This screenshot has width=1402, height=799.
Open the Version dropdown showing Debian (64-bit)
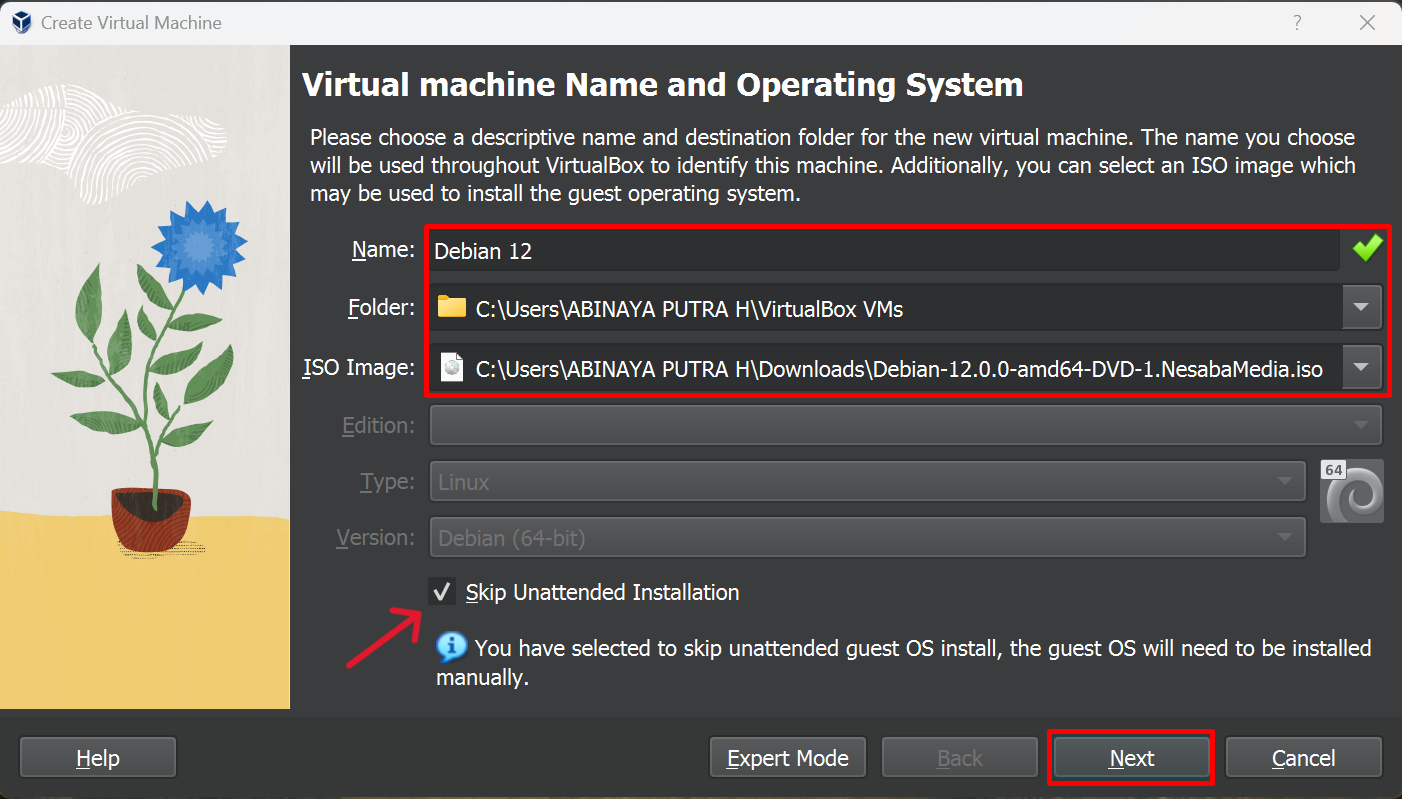pyautogui.click(x=868, y=537)
